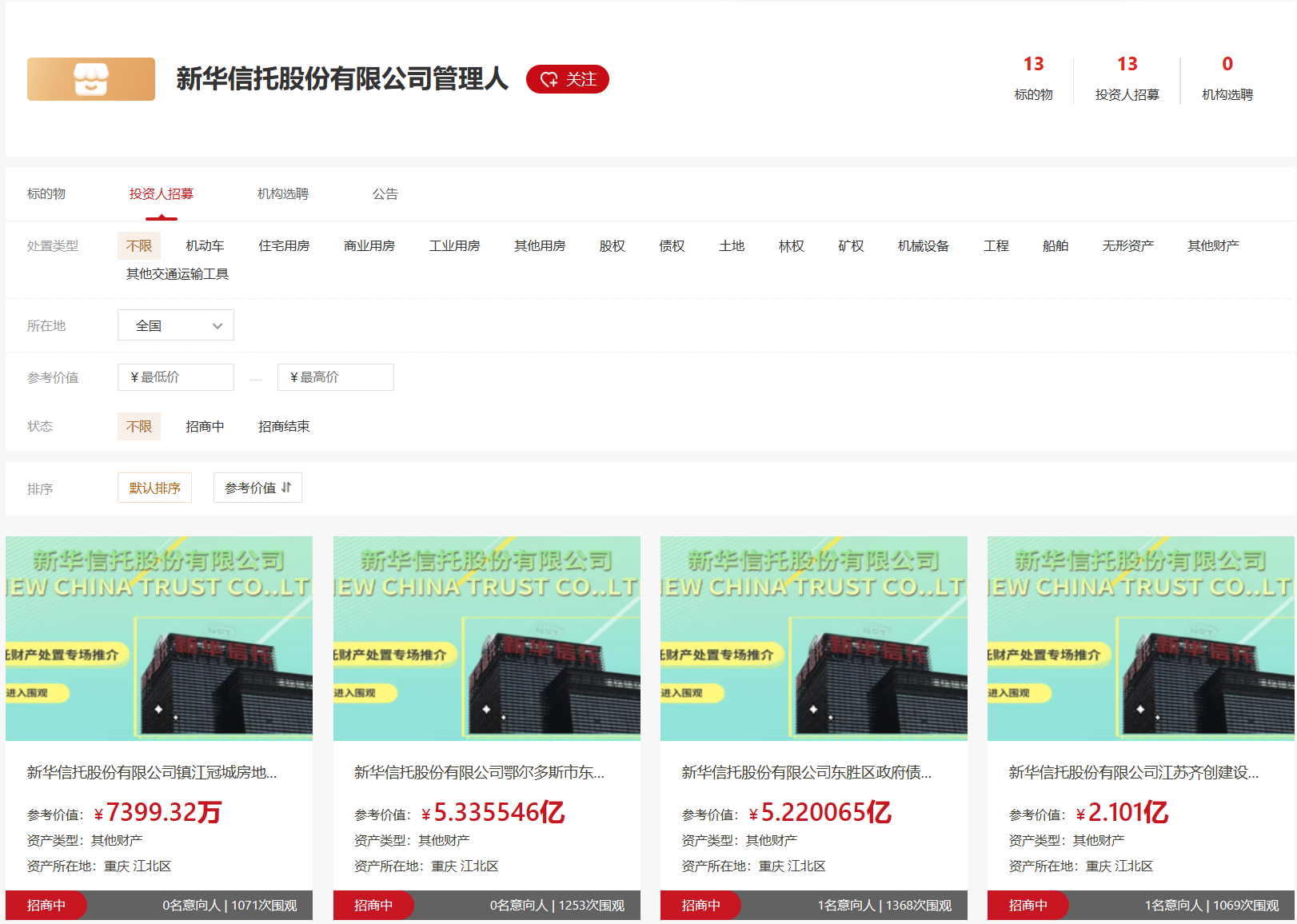Open the 镇江冠城房地 listing title
This screenshot has height=924, width=1297.
point(152,772)
